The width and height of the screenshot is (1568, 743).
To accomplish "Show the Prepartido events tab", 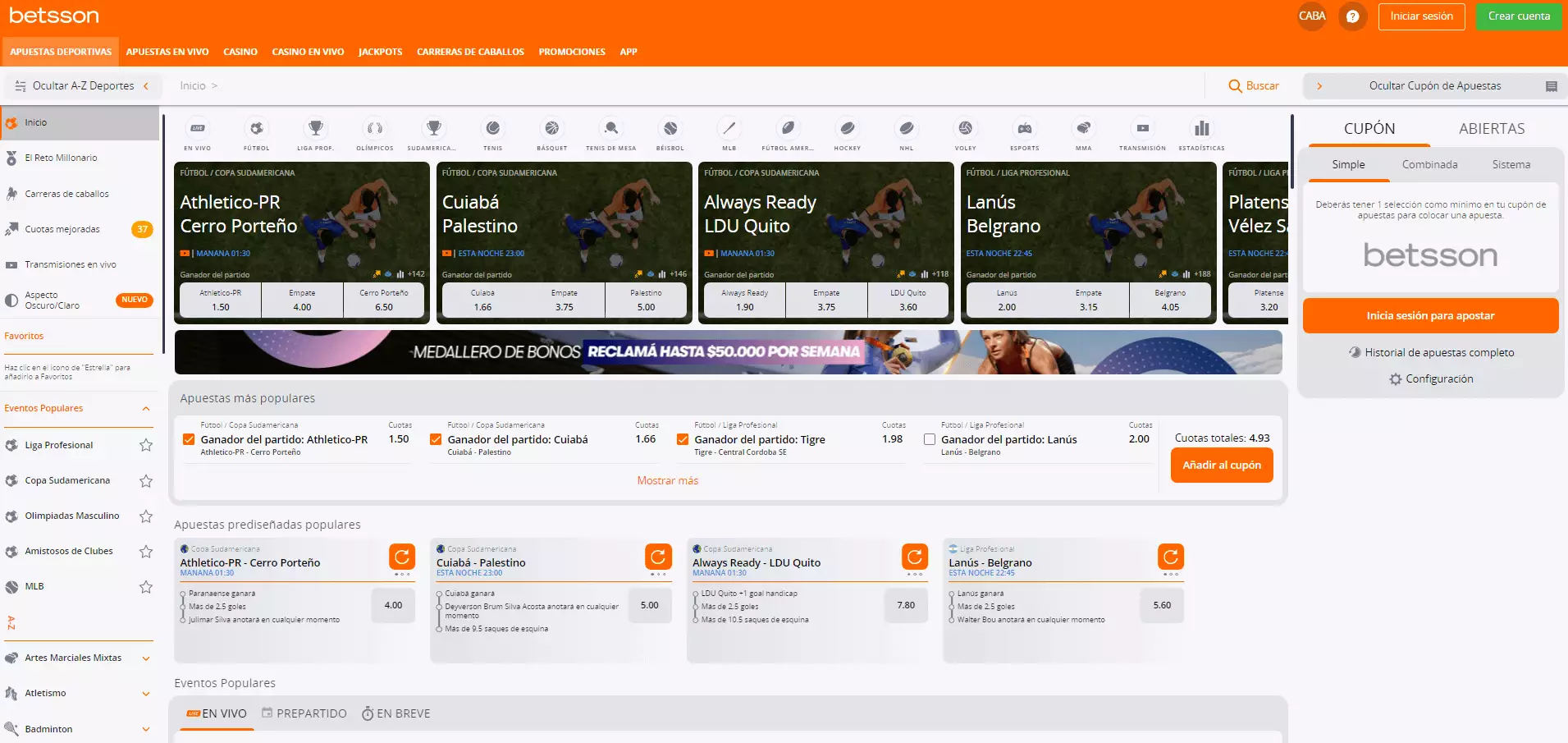I will click(304, 713).
